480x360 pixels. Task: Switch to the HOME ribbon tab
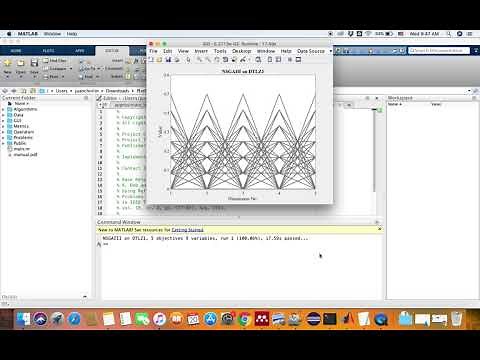tap(16, 51)
